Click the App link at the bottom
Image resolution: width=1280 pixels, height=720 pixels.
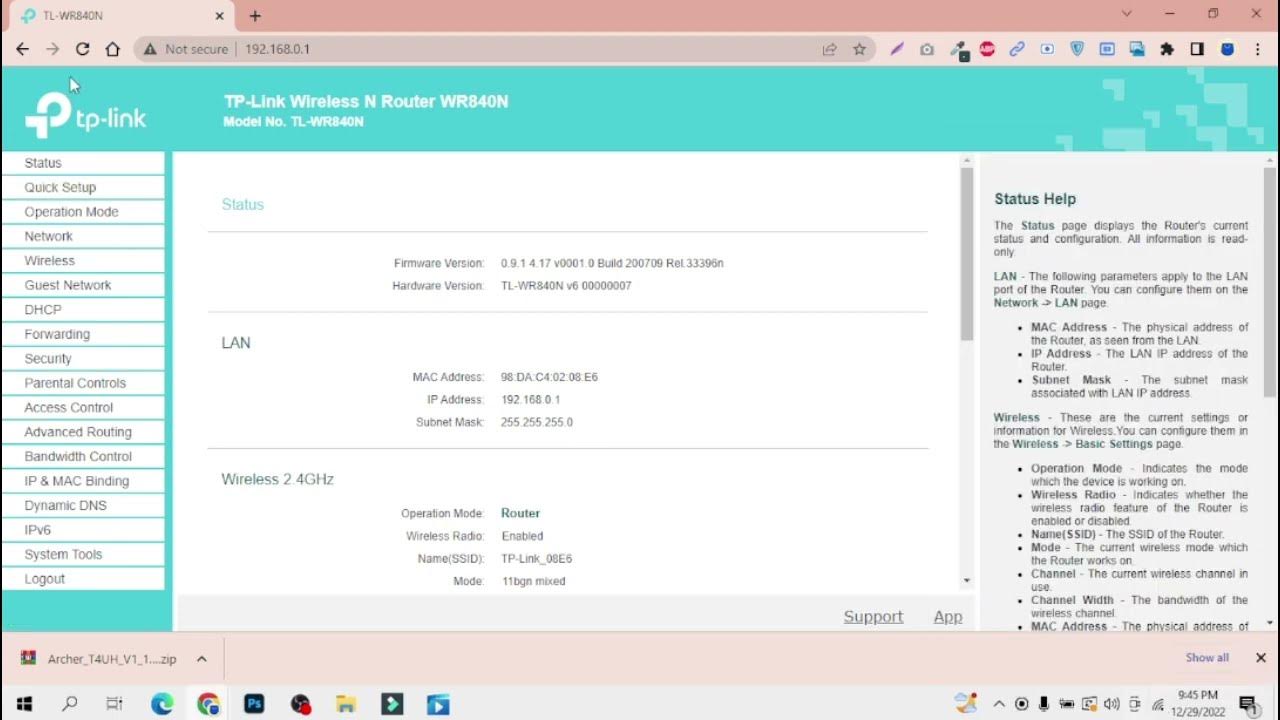tap(948, 617)
